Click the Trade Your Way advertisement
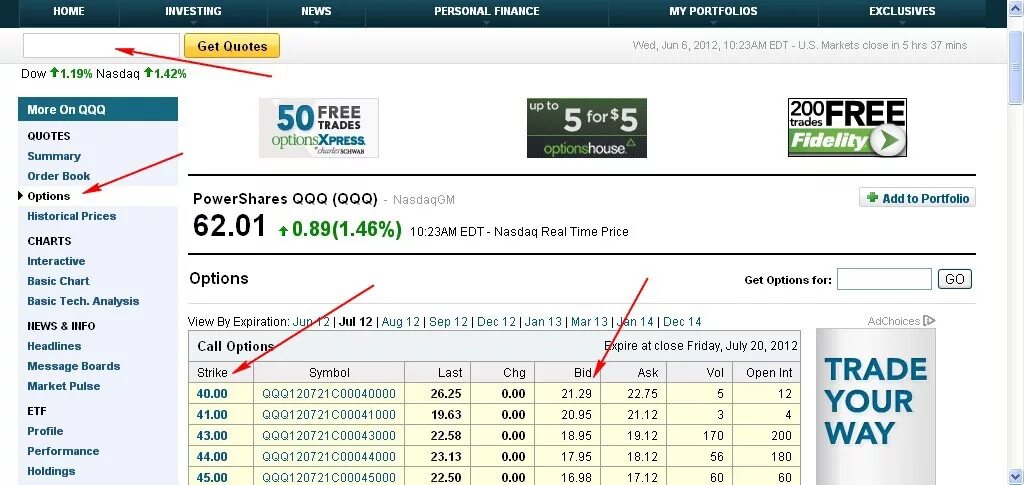The width and height of the screenshot is (1024, 485). [x=875, y=406]
